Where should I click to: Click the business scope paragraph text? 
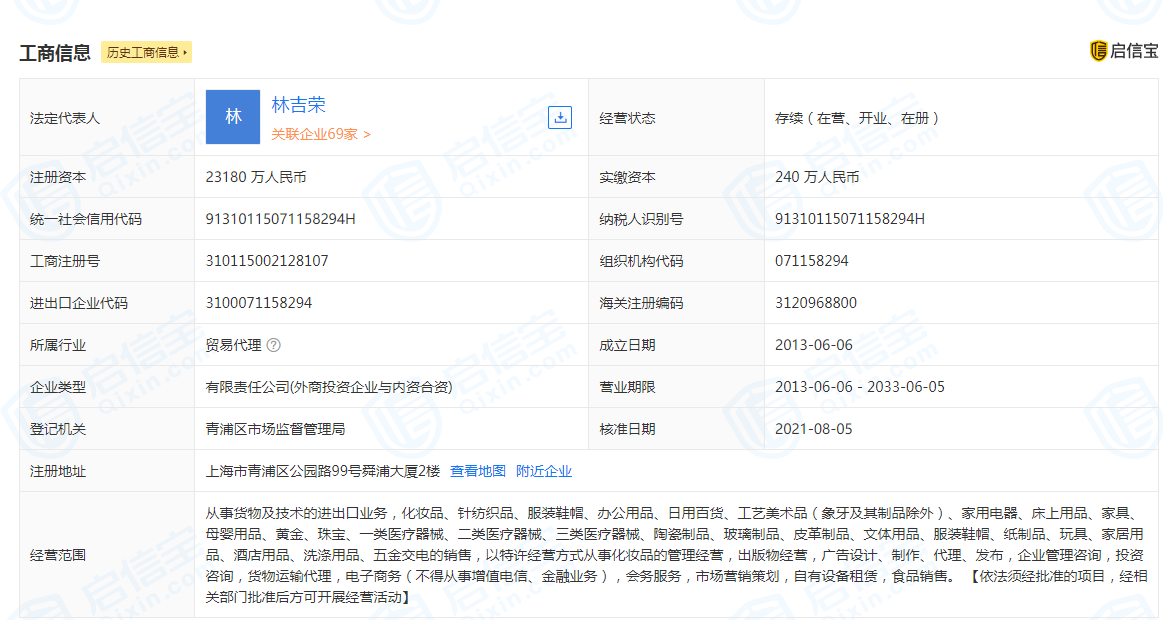676,555
